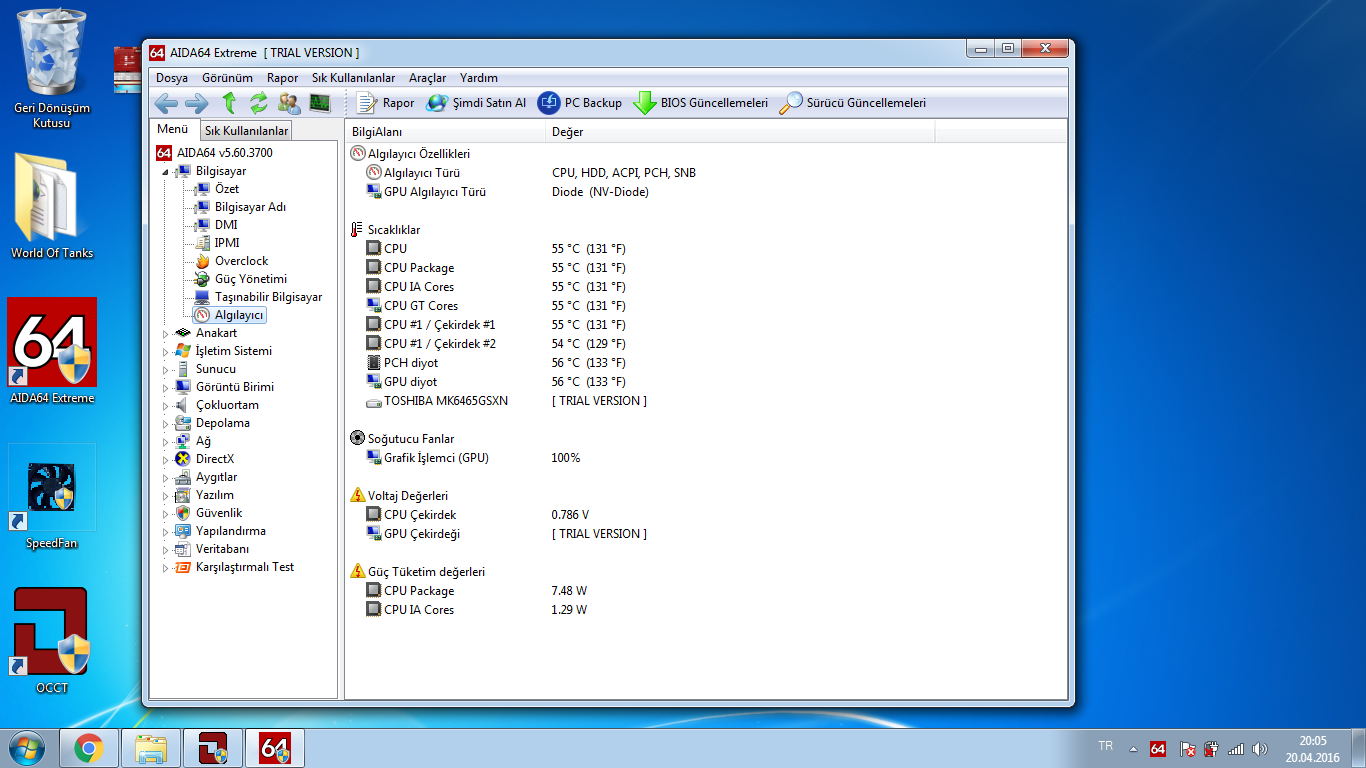Viewport: 1366px width, 768px height.
Task: Open Google Chrome from the taskbar
Action: click(88, 748)
